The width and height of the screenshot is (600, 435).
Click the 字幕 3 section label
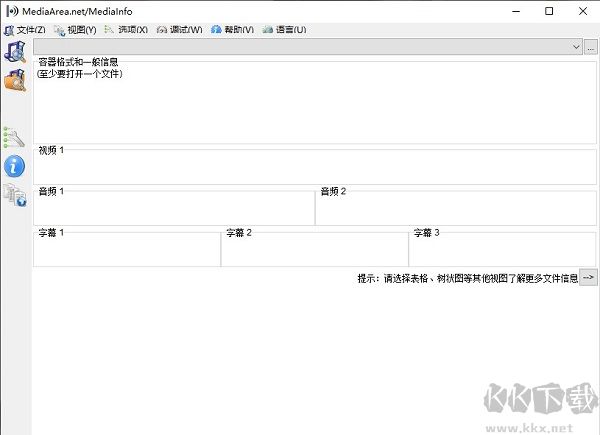426,233
